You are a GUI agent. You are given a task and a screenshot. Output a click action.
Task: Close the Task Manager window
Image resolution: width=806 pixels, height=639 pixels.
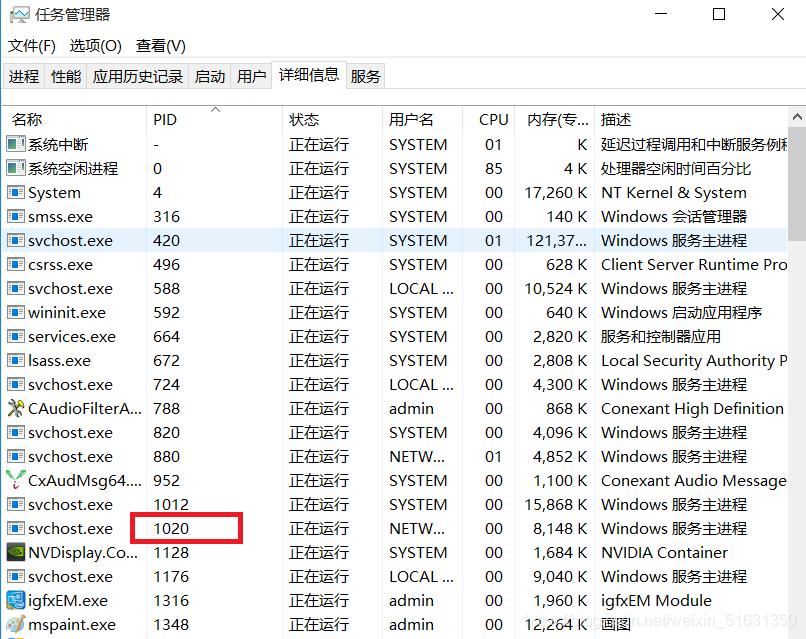[778, 14]
